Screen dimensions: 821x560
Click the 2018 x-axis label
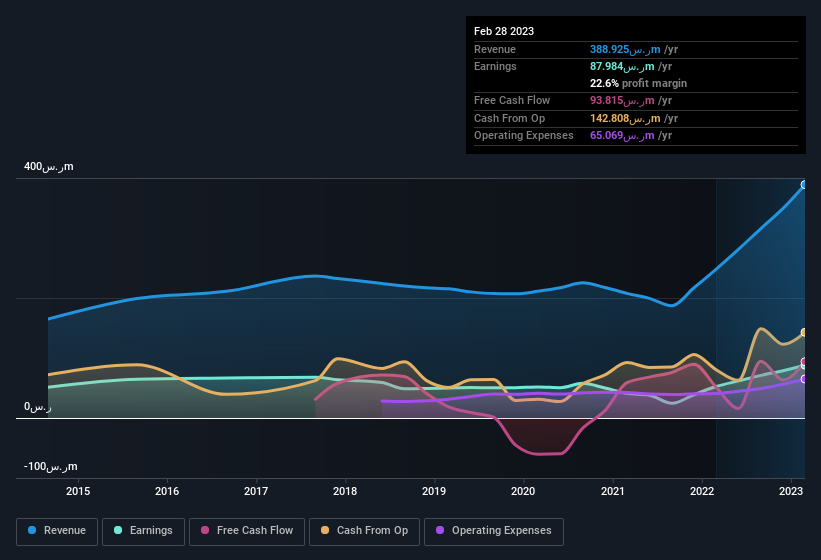click(345, 491)
